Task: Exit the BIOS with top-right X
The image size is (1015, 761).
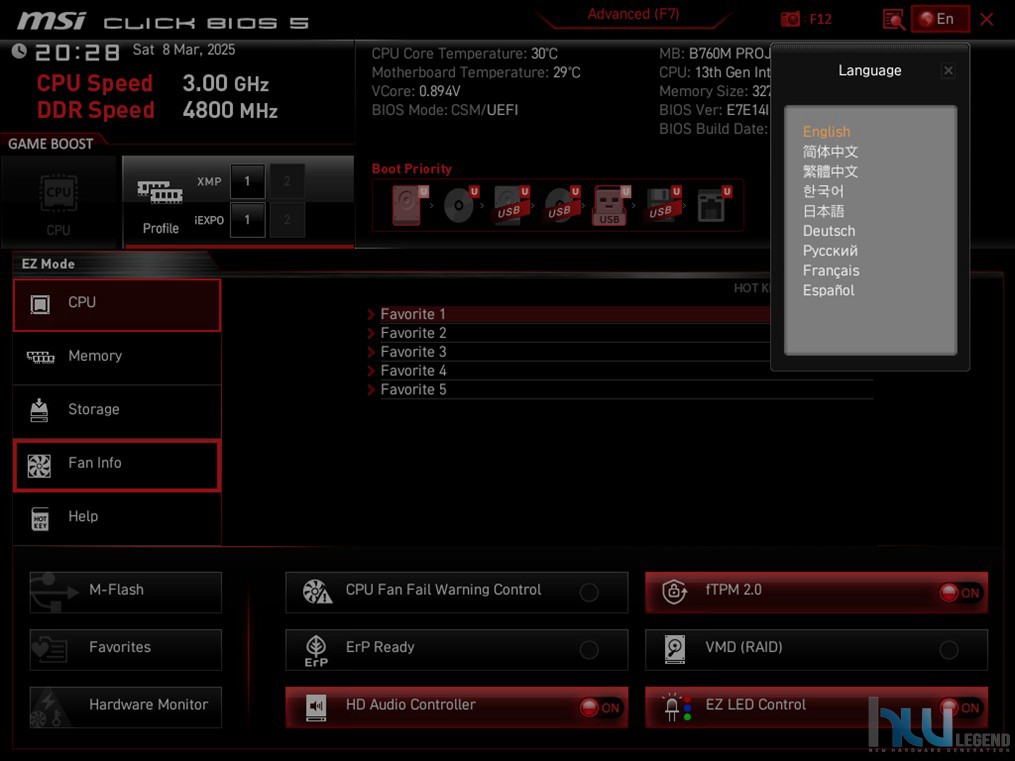Action: (x=987, y=19)
